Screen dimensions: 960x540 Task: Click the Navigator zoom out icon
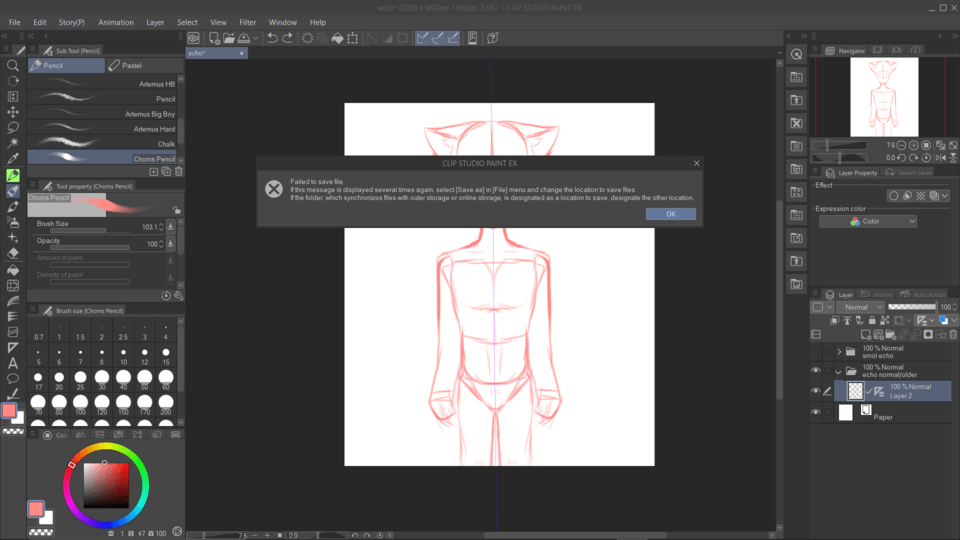coord(901,145)
